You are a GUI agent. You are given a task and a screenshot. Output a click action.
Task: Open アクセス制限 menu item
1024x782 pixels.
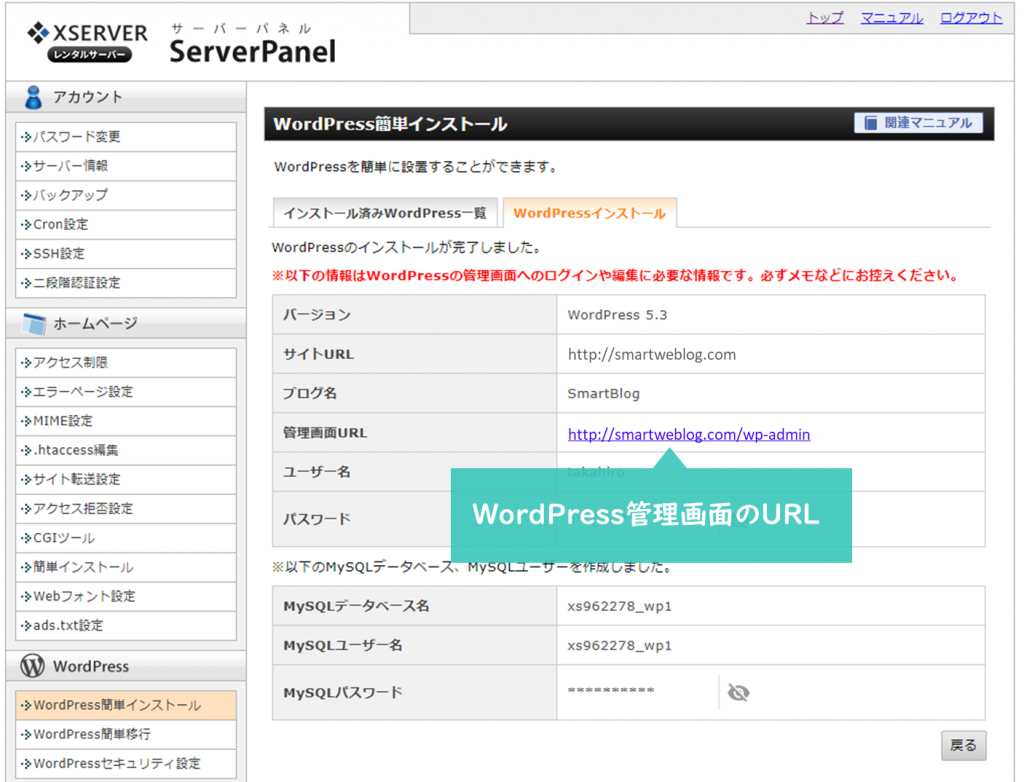[126, 363]
